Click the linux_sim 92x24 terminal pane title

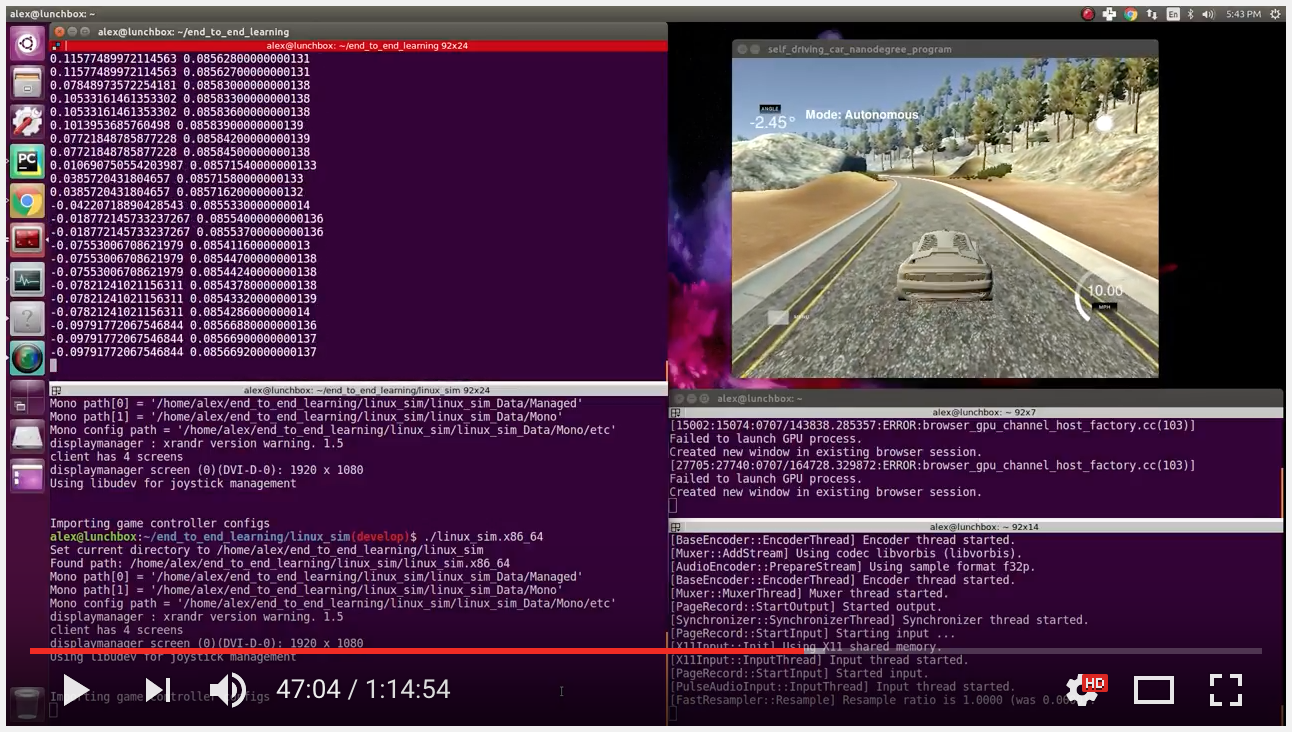367,390
